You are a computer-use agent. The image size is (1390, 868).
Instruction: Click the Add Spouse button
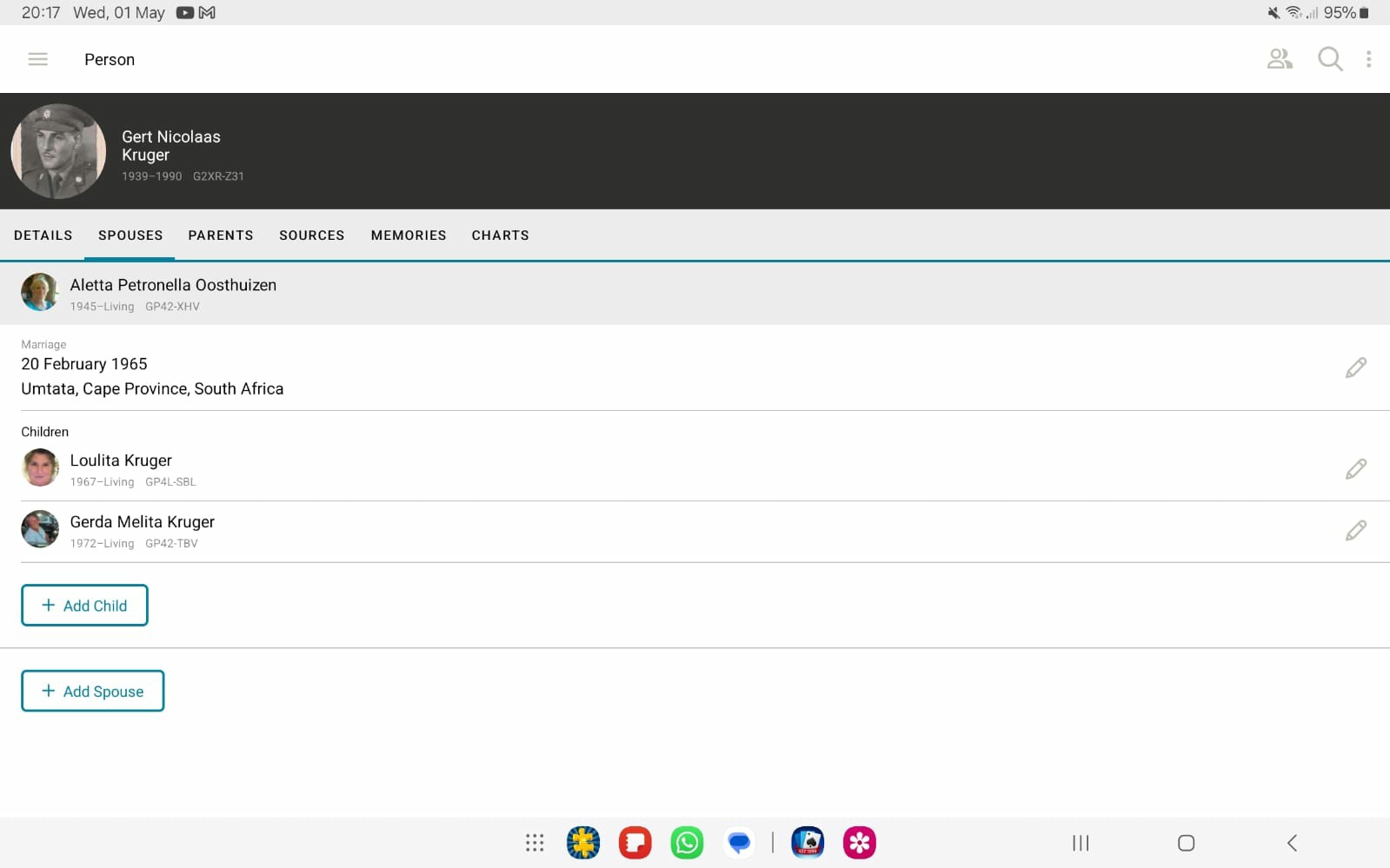point(93,691)
